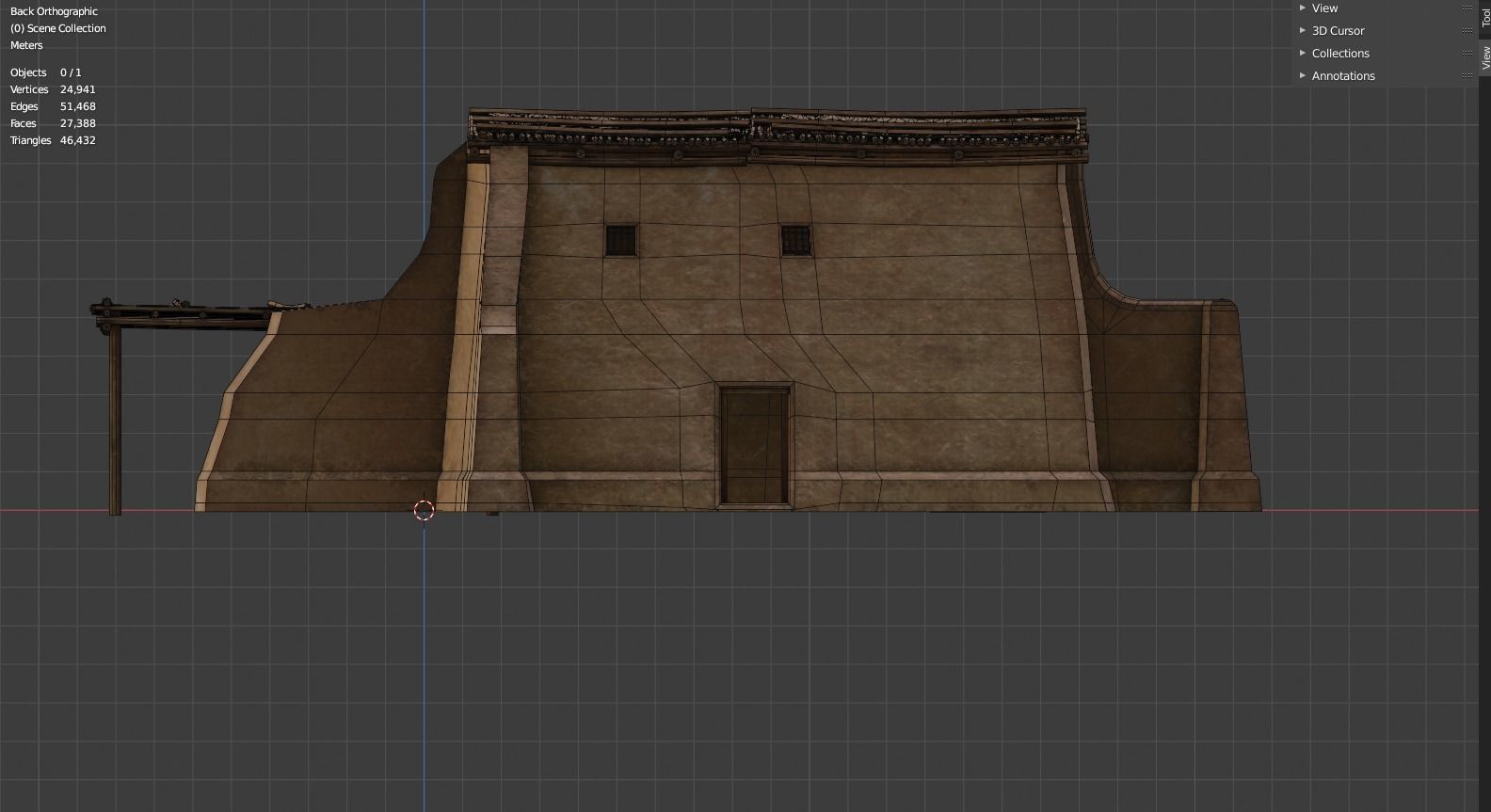Click the Edges count 51,468
The image size is (1491, 812).
point(77,106)
